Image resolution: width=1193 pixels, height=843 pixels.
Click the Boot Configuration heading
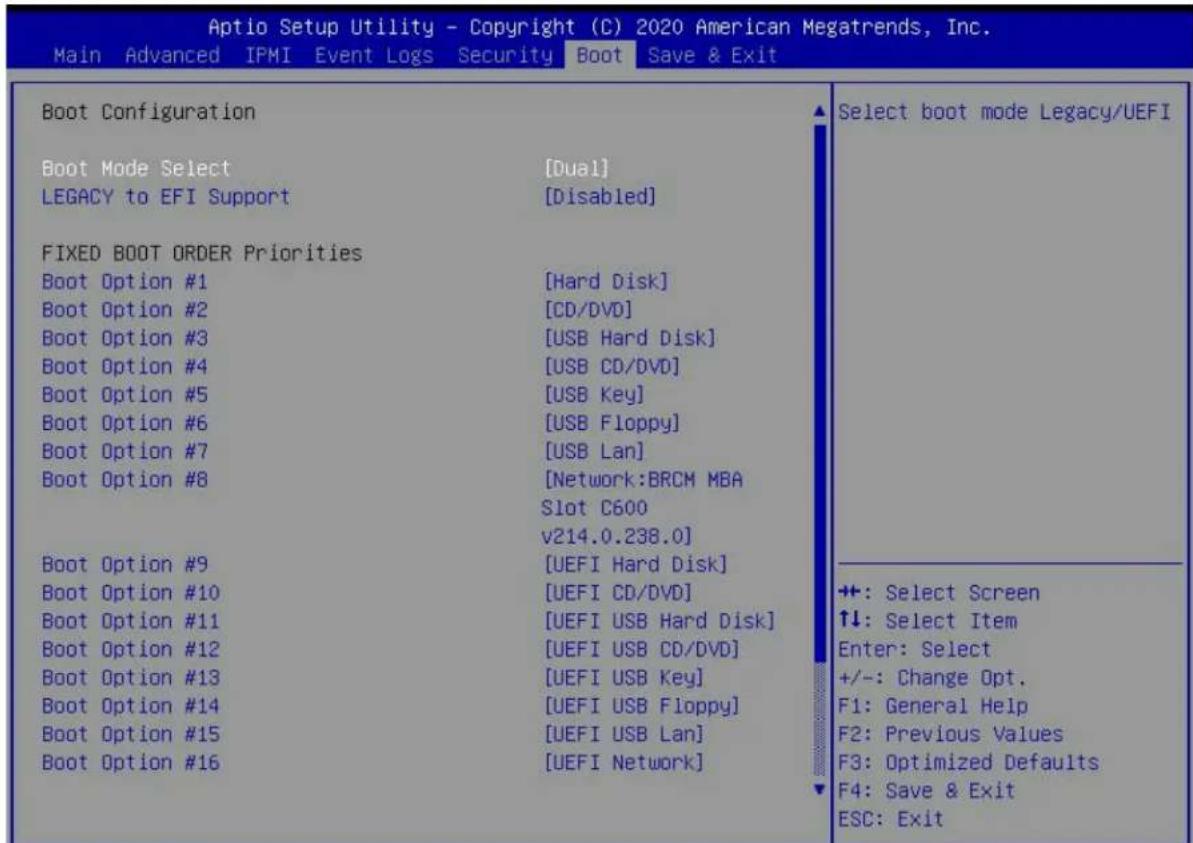tap(148, 113)
